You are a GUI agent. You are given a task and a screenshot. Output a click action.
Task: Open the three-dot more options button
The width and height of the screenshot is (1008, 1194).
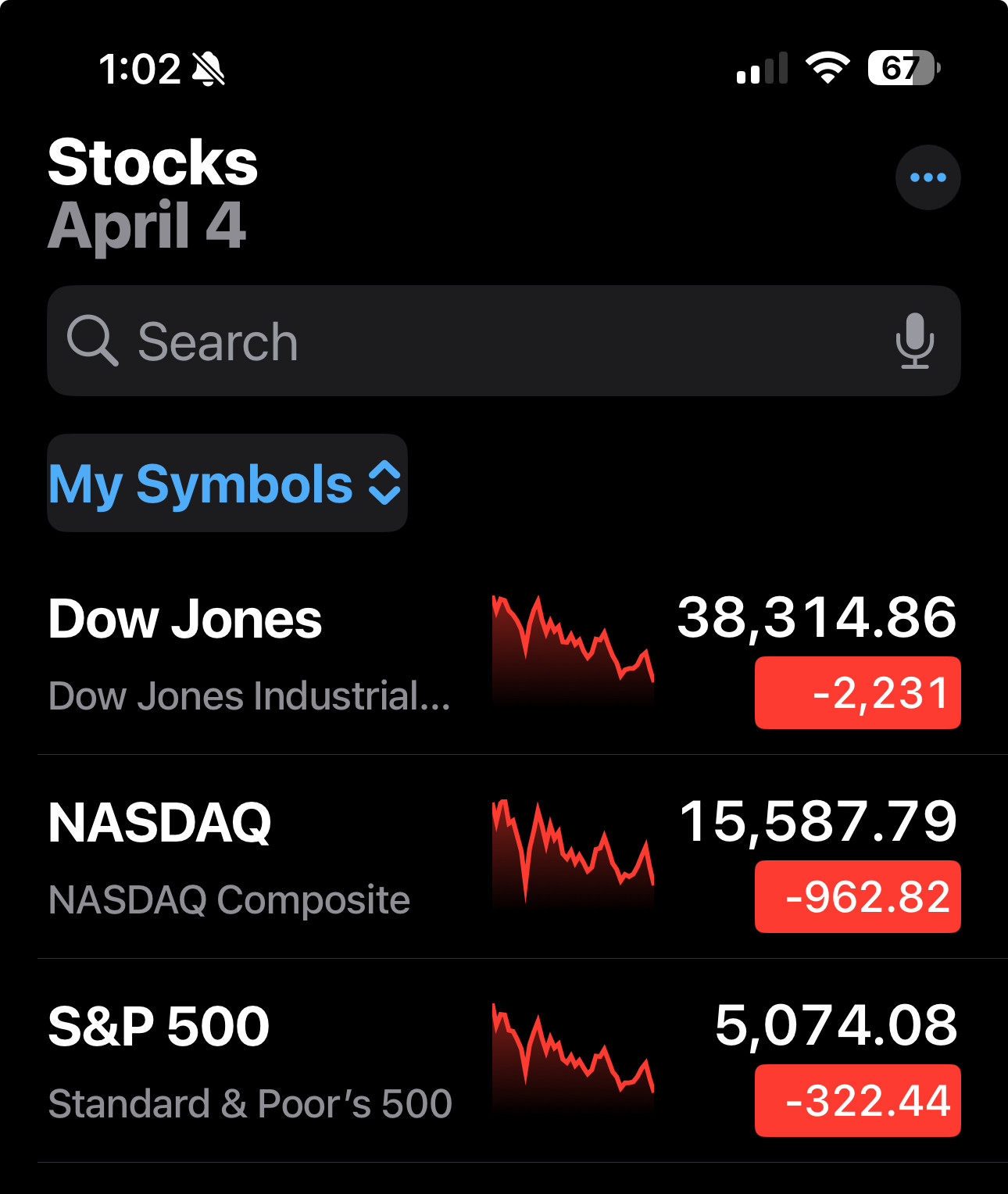pyautogui.click(x=928, y=177)
